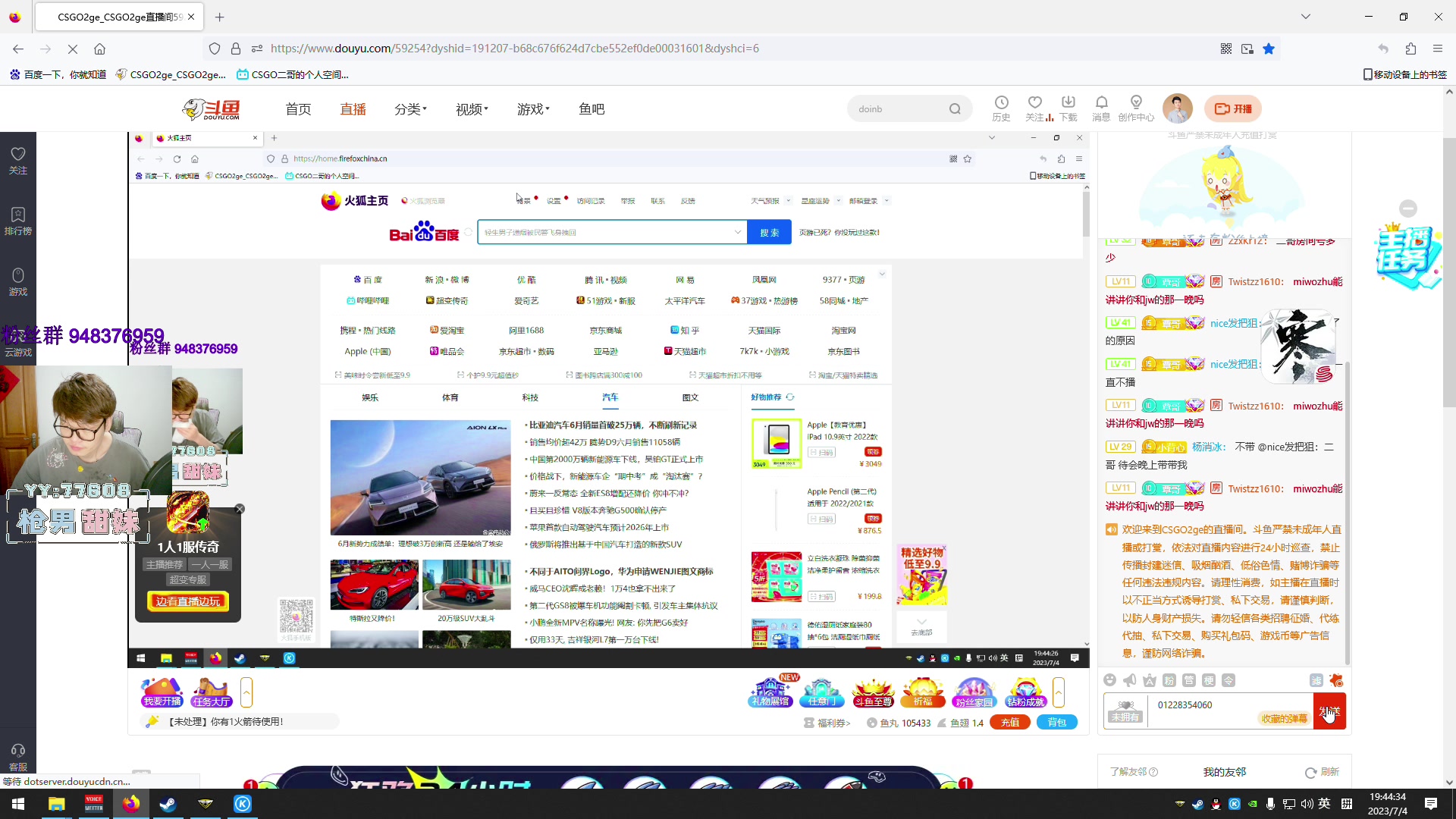Viewport: 1456px width, 819px height.
Task: Collapse the floating widget with minus button
Action: (1408, 209)
